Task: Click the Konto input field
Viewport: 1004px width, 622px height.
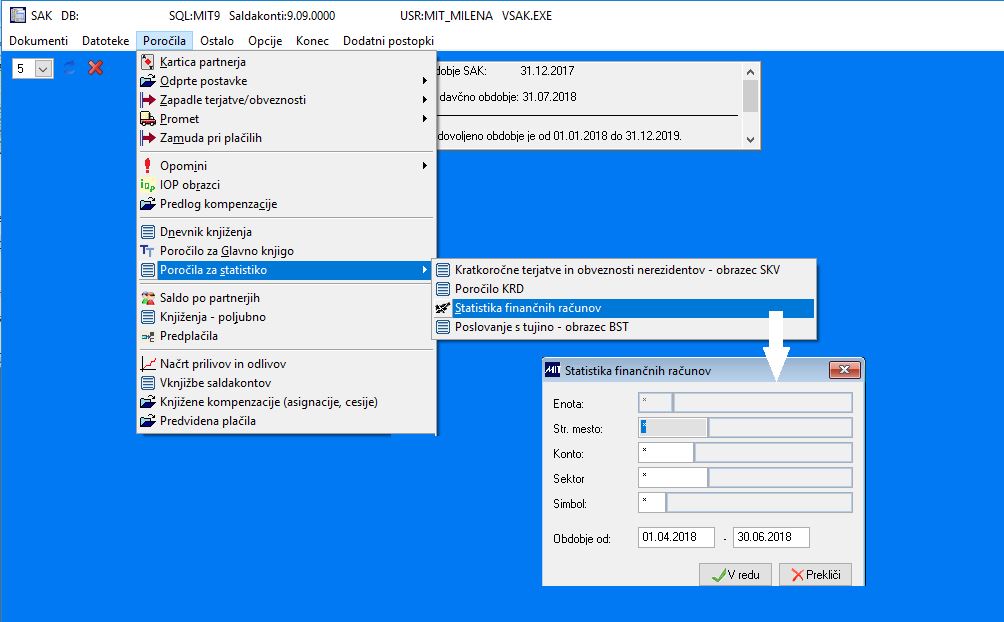Action: point(666,453)
